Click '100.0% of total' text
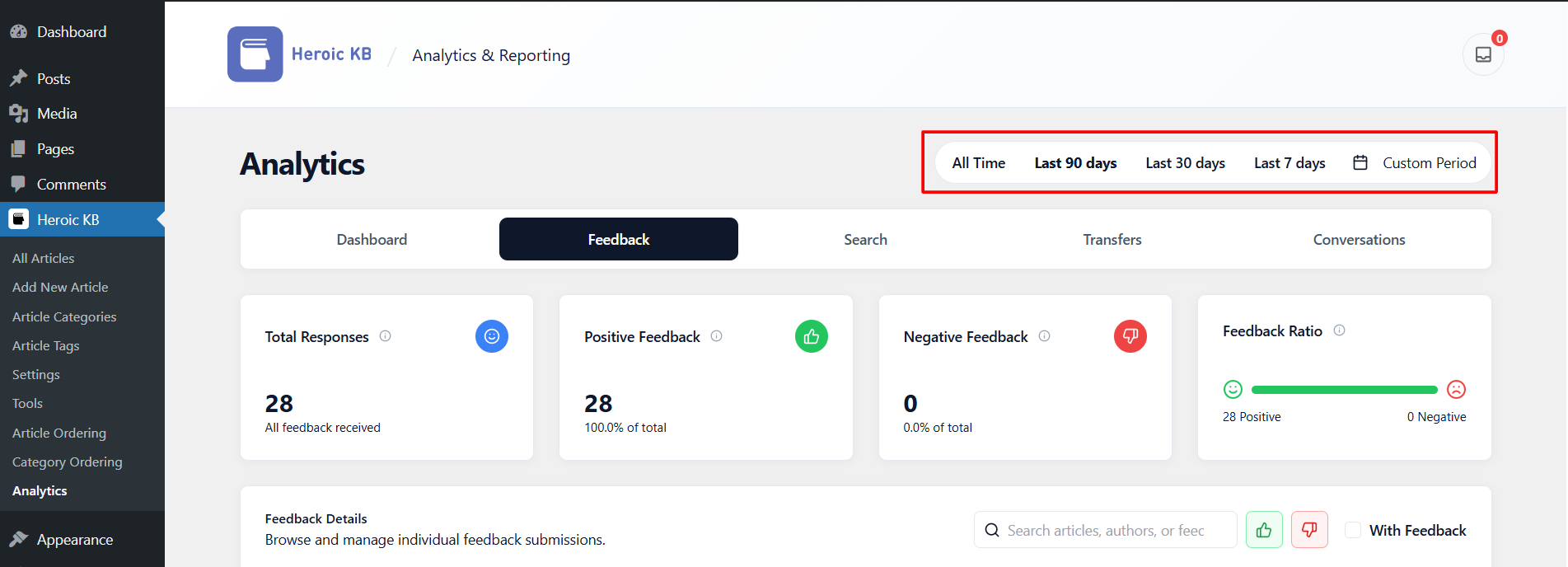1568x567 pixels. pyautogui.click(x=625, y=427)
